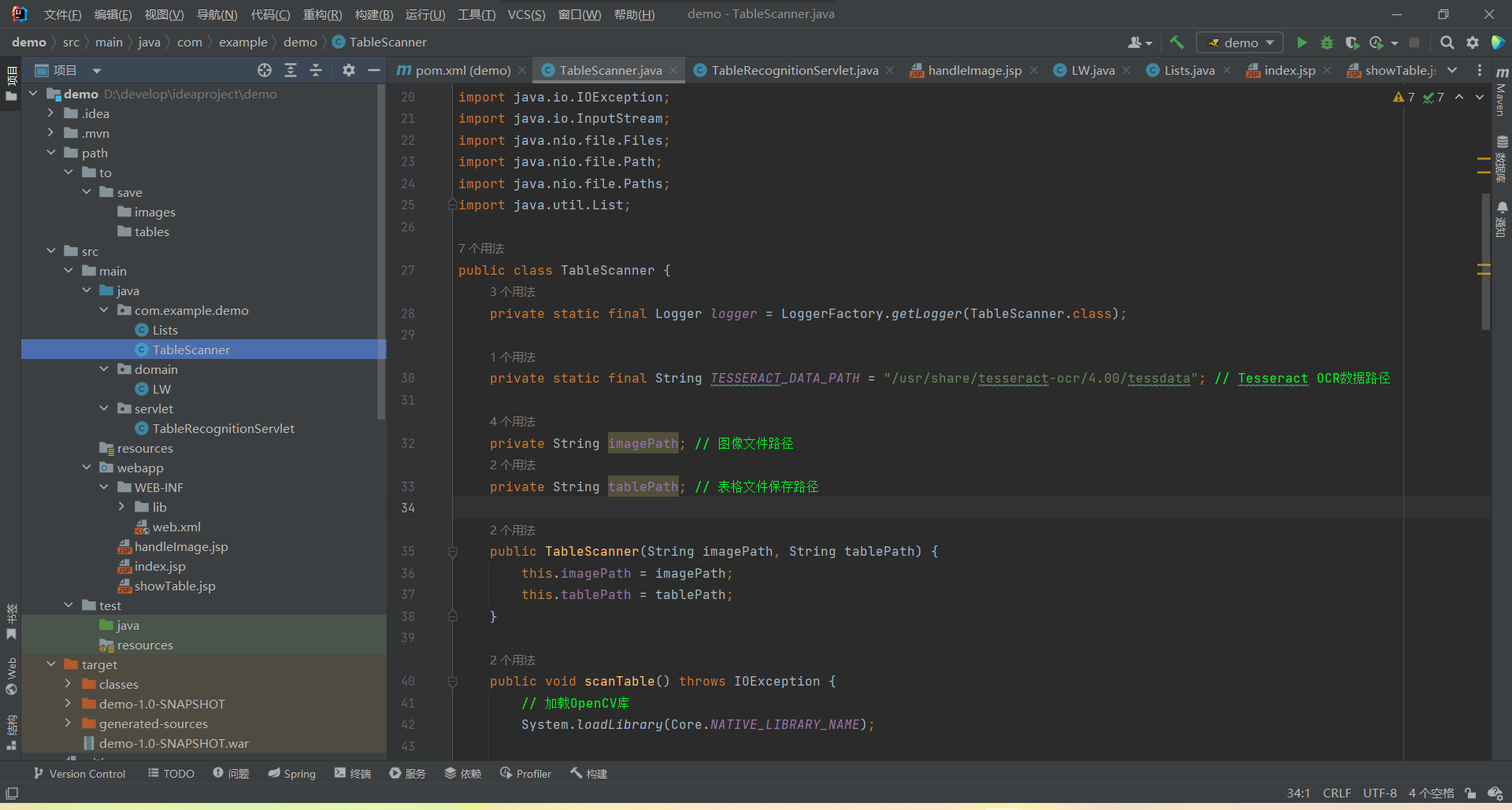Open handleImage.jsp in project tree
1512x810 pixels.
point(181,546)
